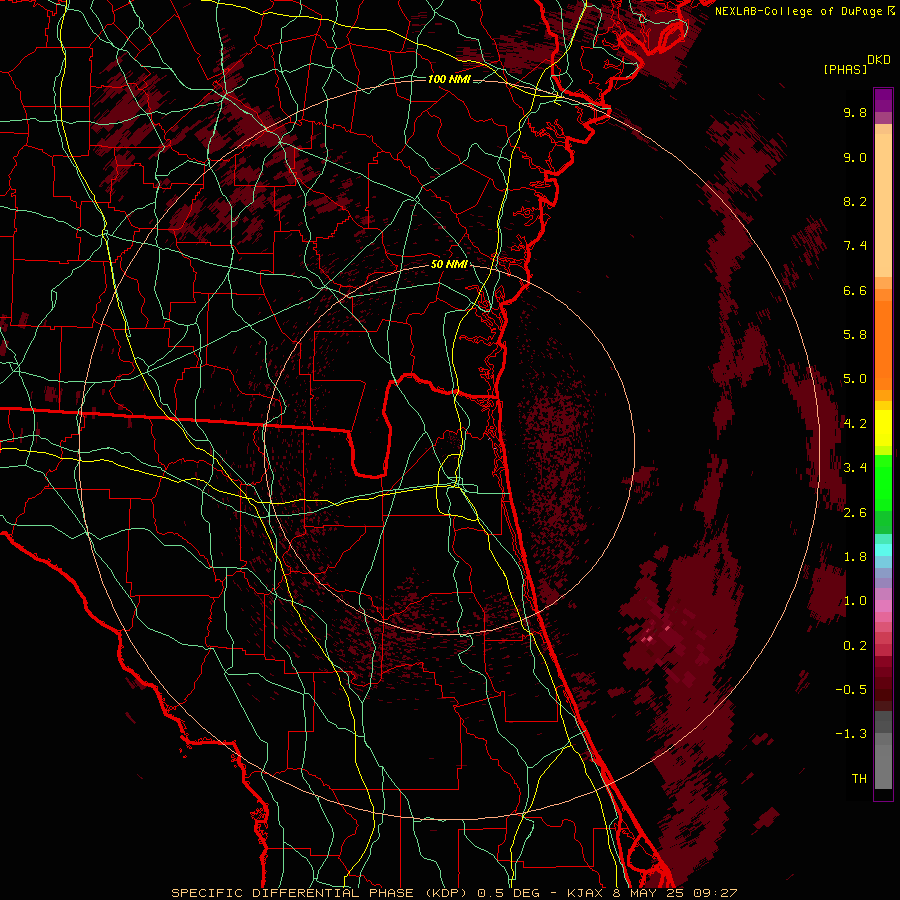Click the 7.4 color scale value
The width and height of the screenshot is (900, 900).
tap(855, 246)
